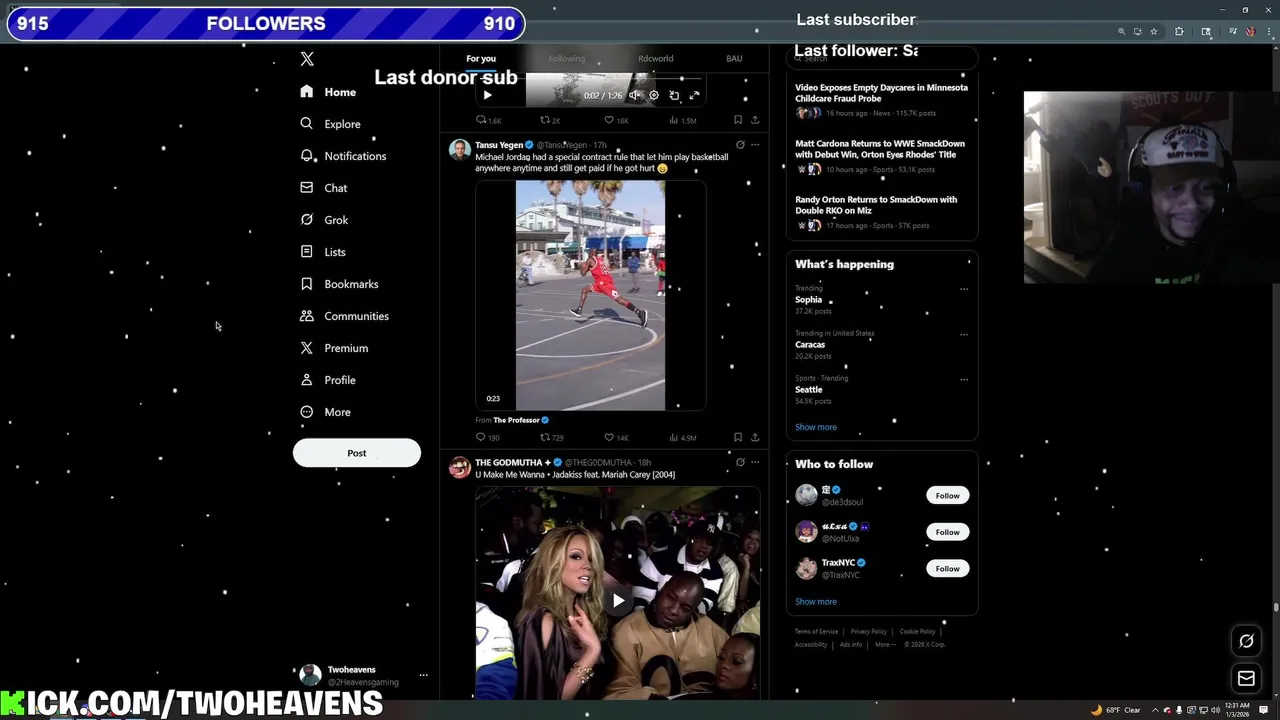
Task: Open more options for Seattle trend
Action: tap(964, 379)
